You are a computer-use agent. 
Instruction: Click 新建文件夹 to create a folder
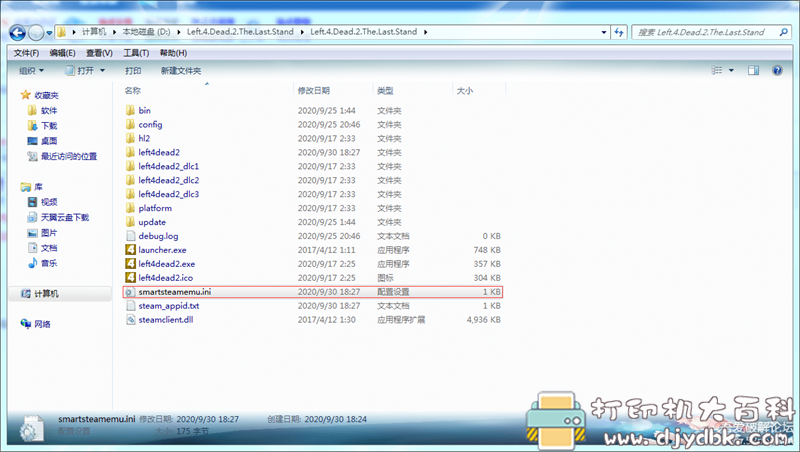coord(181,70)
